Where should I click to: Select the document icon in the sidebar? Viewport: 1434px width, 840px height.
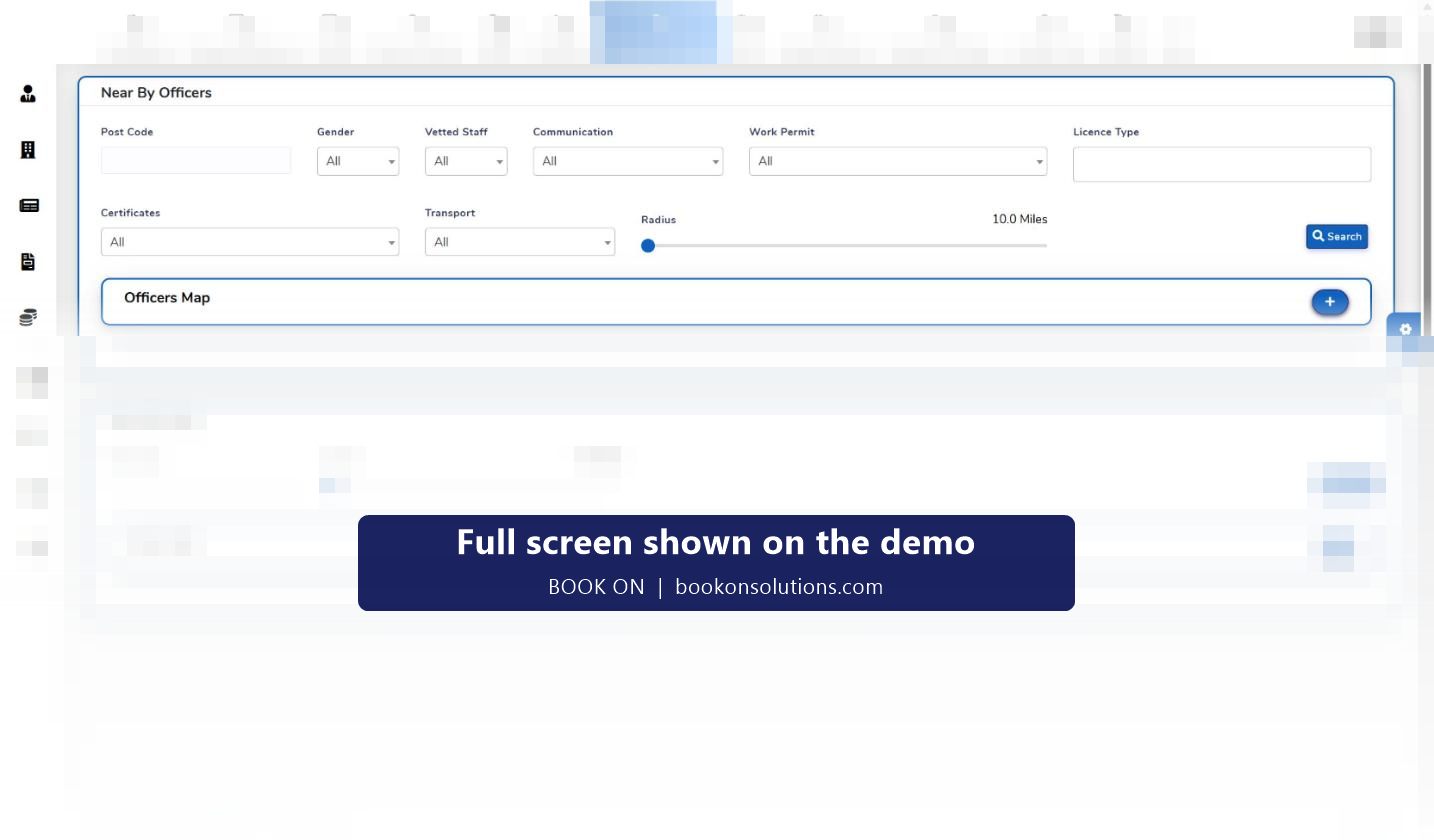(x=28, y=262)
